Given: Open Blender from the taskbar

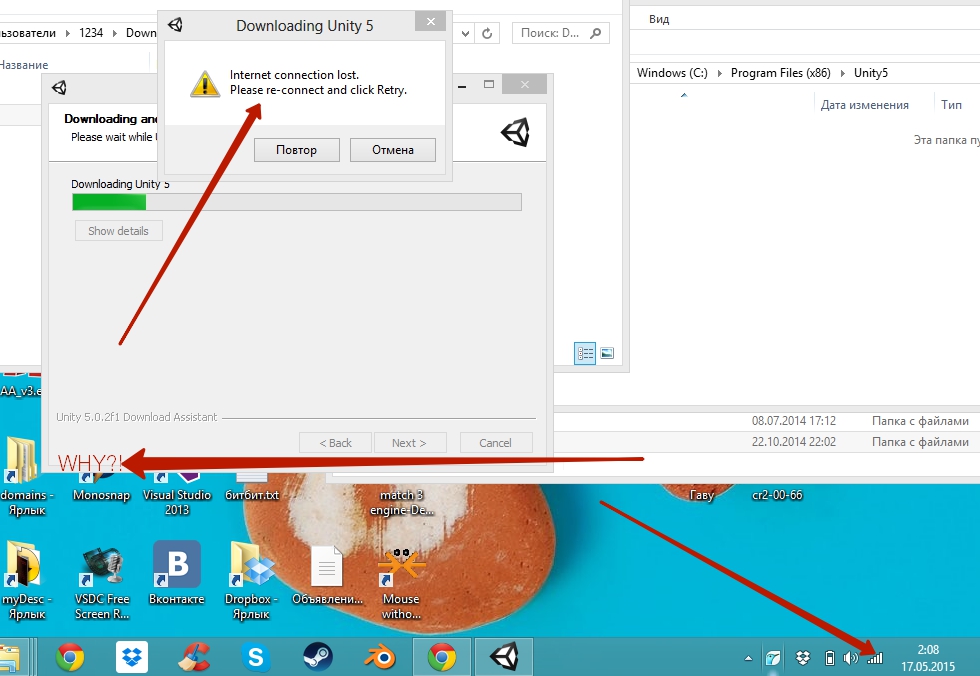Looking at the screenshot, I should pyautogui.click(x=380, y=657).
